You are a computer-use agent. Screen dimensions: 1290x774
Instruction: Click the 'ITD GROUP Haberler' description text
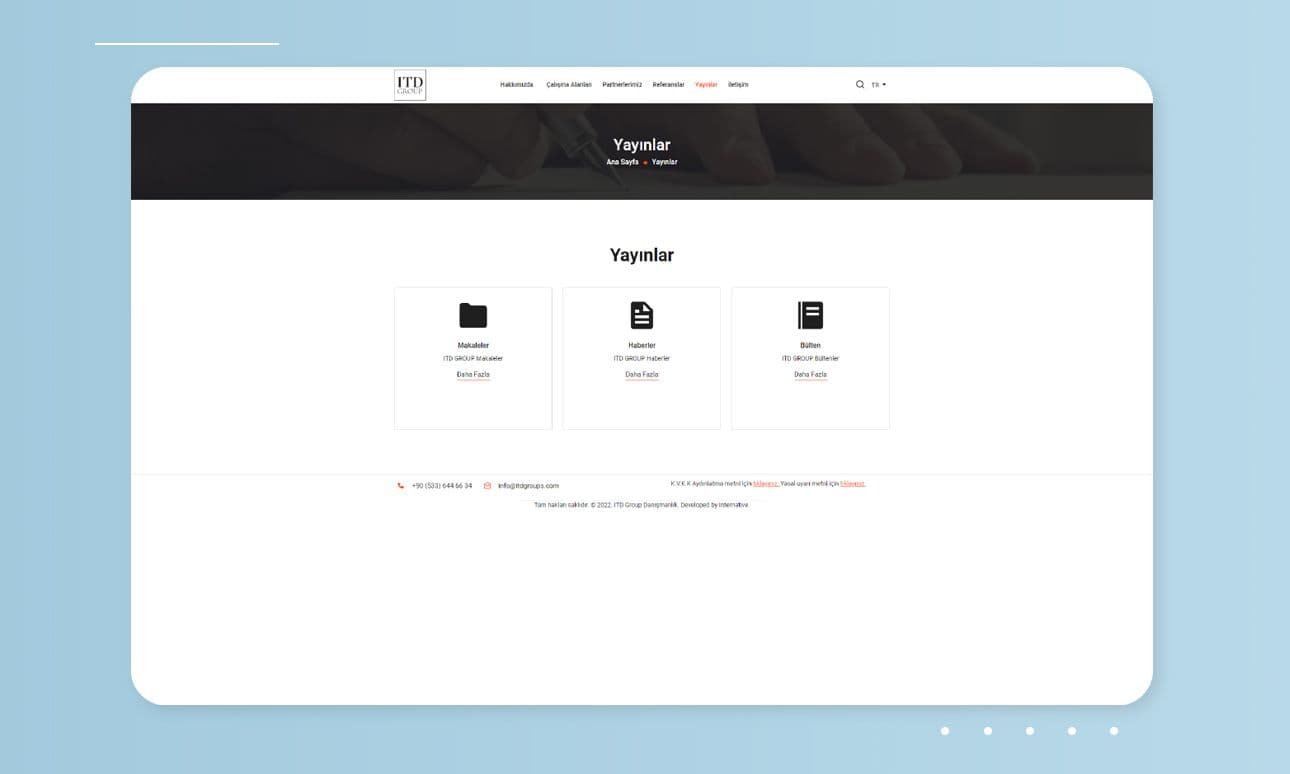pos(642,358)
